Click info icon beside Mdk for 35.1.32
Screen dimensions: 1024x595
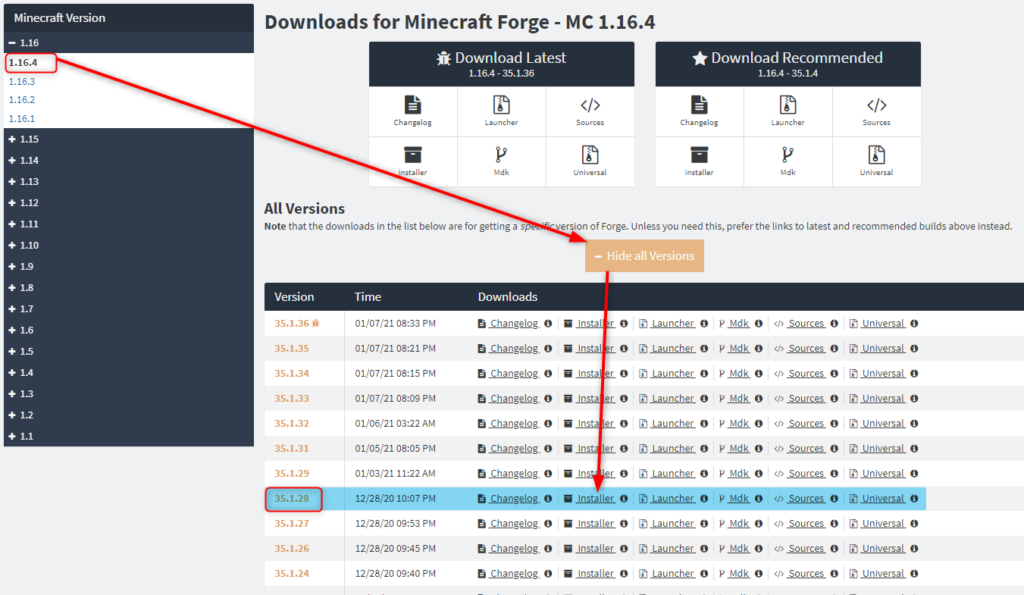pyautogui.click(x=758, y=423)
